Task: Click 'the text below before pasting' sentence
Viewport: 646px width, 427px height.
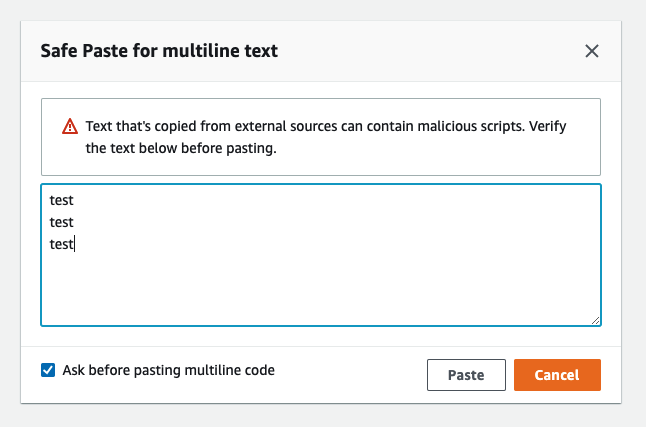Action: [181, 148]
